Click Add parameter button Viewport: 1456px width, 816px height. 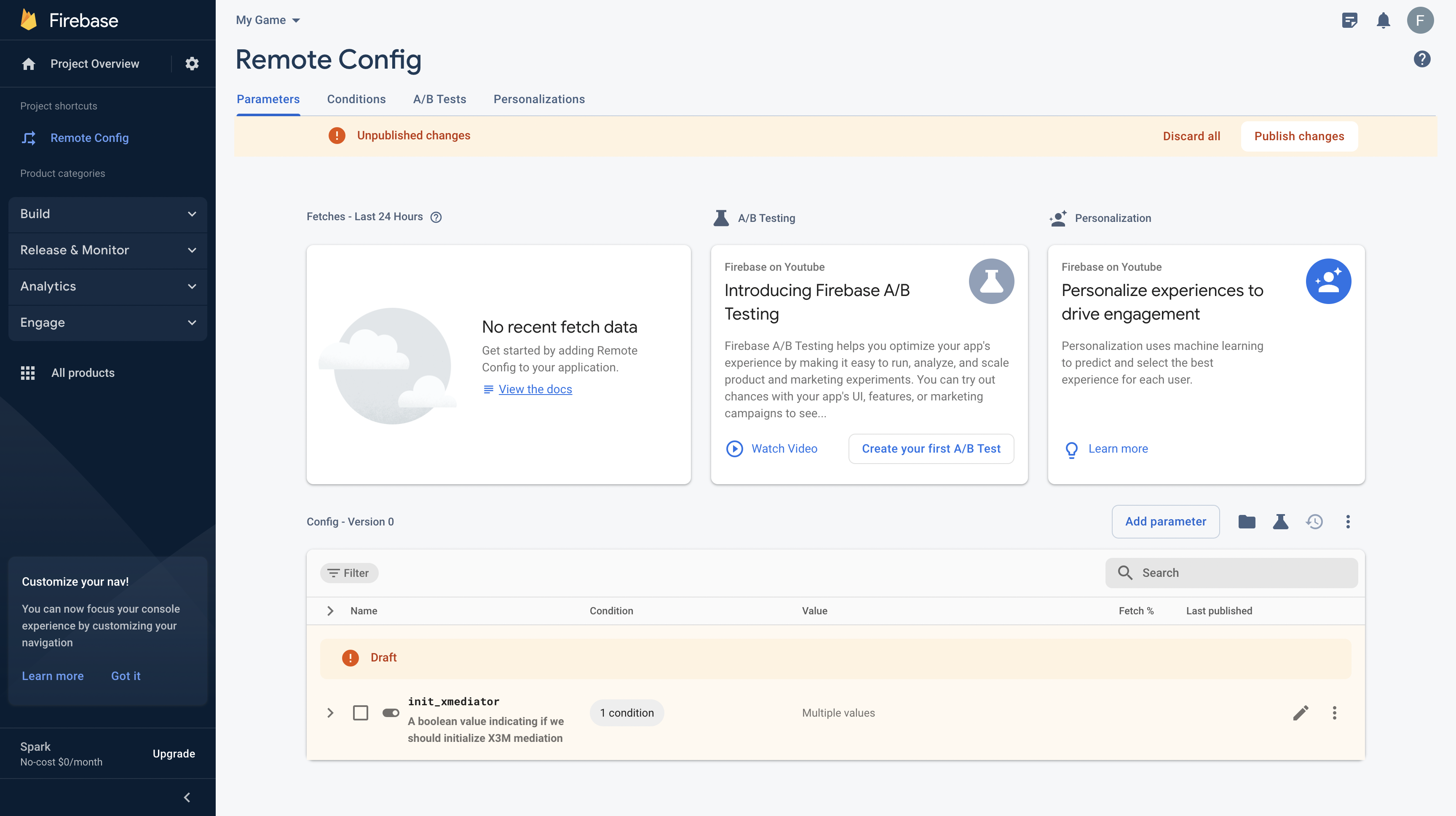coord(1165,522)
